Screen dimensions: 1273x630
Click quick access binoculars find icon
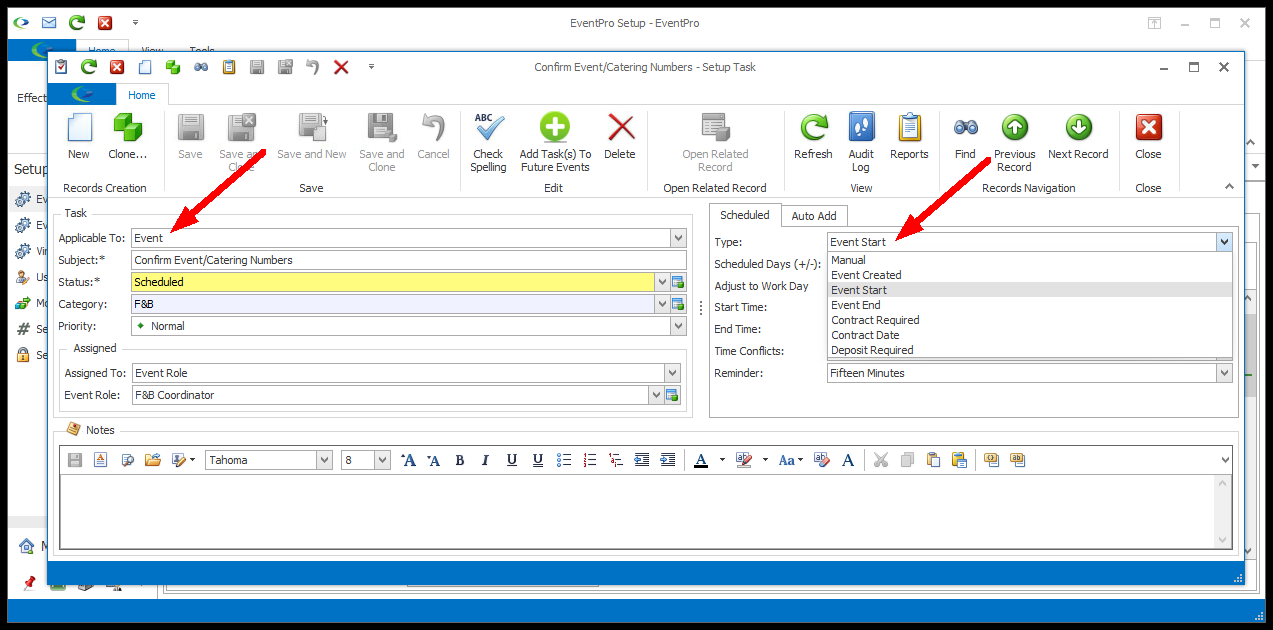coord(201,67)
